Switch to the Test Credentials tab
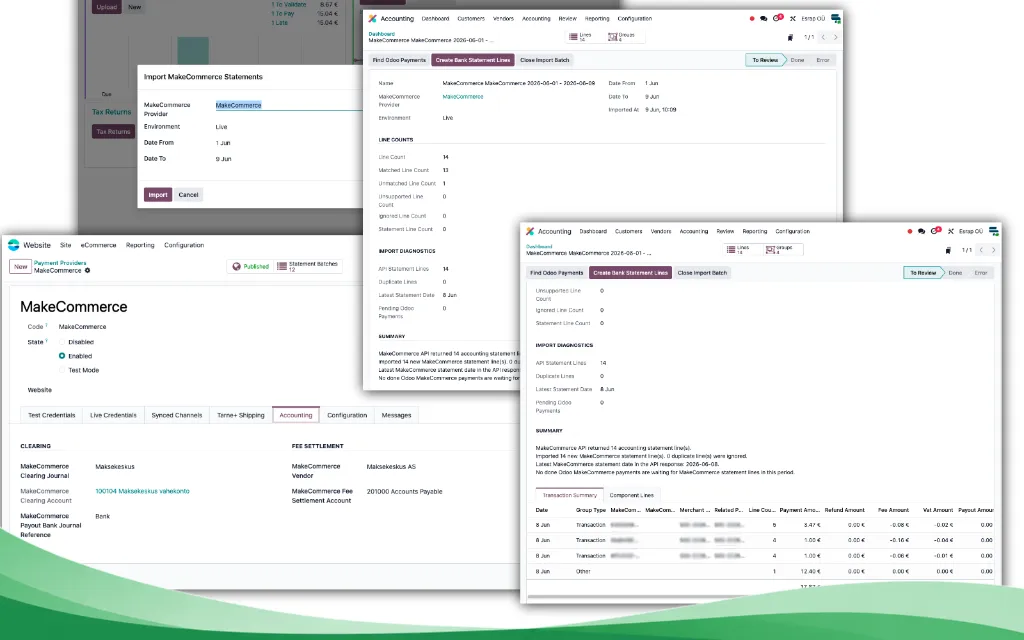The width and height of the screenshot is (1024, 640). coord(52,415)
